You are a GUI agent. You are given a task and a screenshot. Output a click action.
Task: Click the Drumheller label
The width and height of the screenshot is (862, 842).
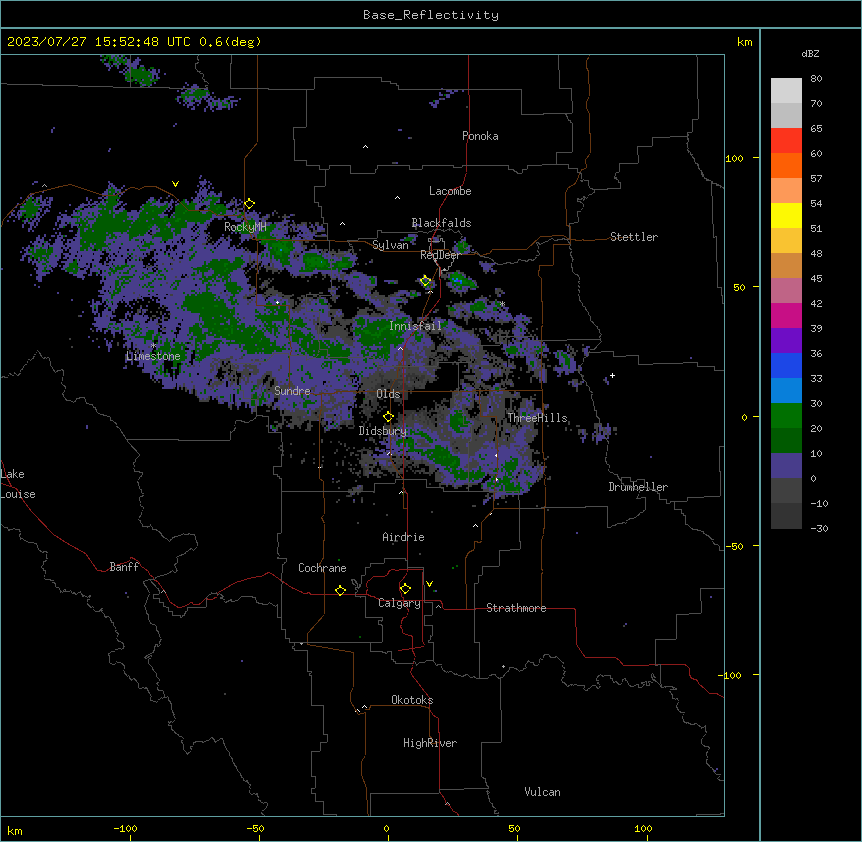(x=638, y=487)
